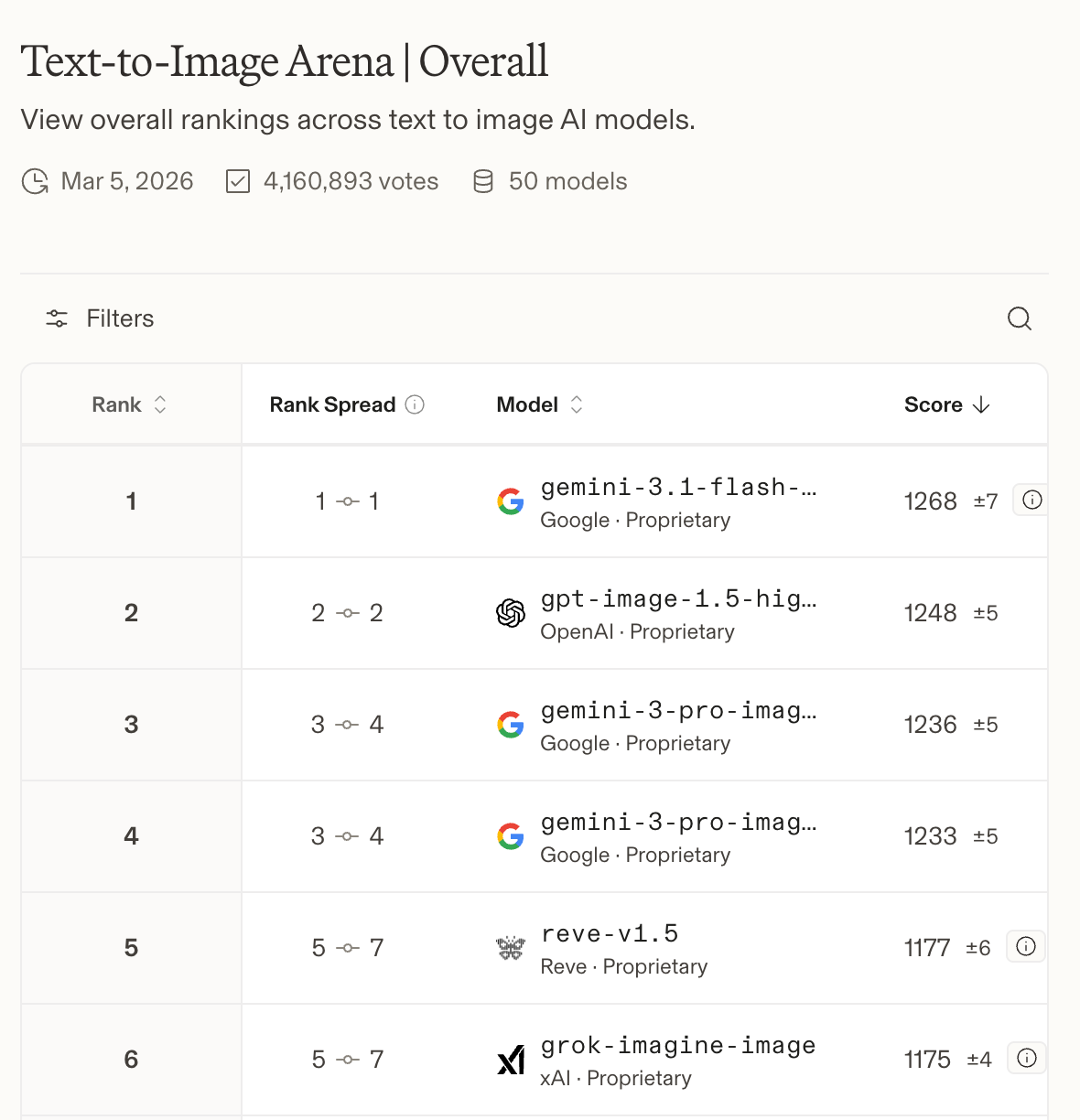Click the Rank Spread info icon
1080x1120 pixels.
tap(415, 404)
